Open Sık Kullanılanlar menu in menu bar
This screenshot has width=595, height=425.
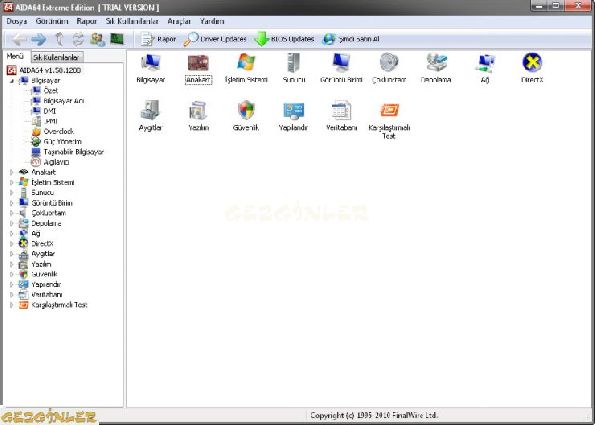132,22
